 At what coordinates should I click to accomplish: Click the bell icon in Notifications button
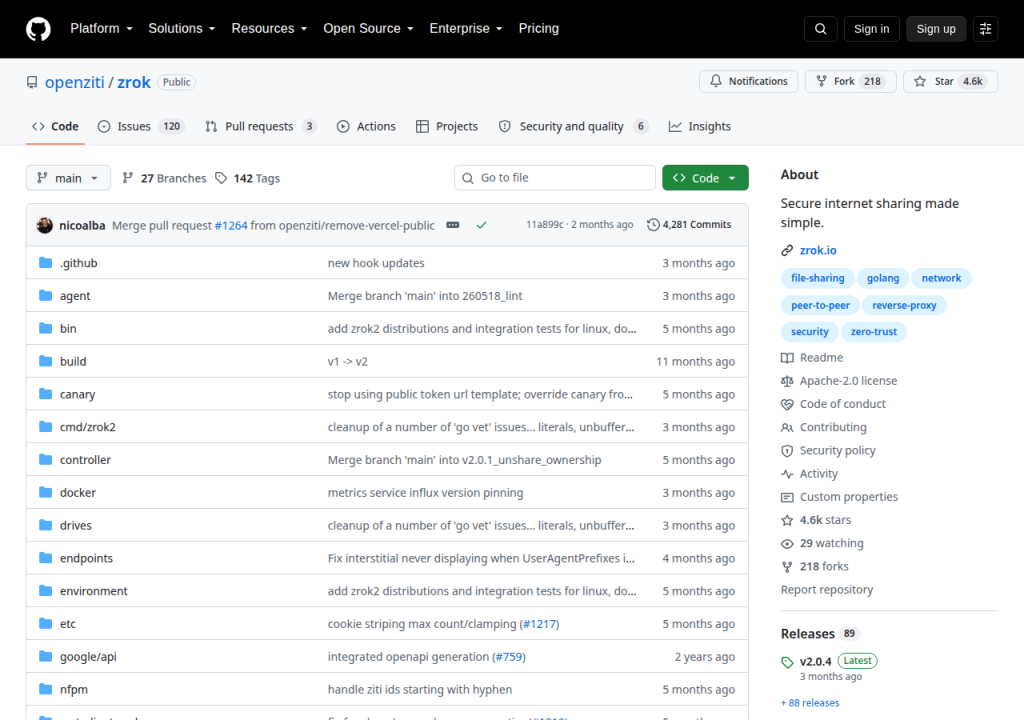[716, 81]
